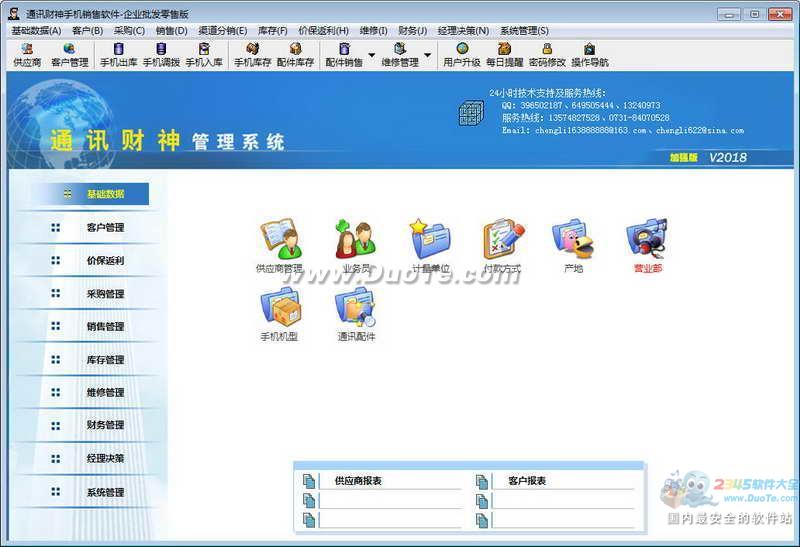The height and width of the screenshot is (547, 800).
Task: Open 客户管理 from the toolbar
Action: click(69, 55)
